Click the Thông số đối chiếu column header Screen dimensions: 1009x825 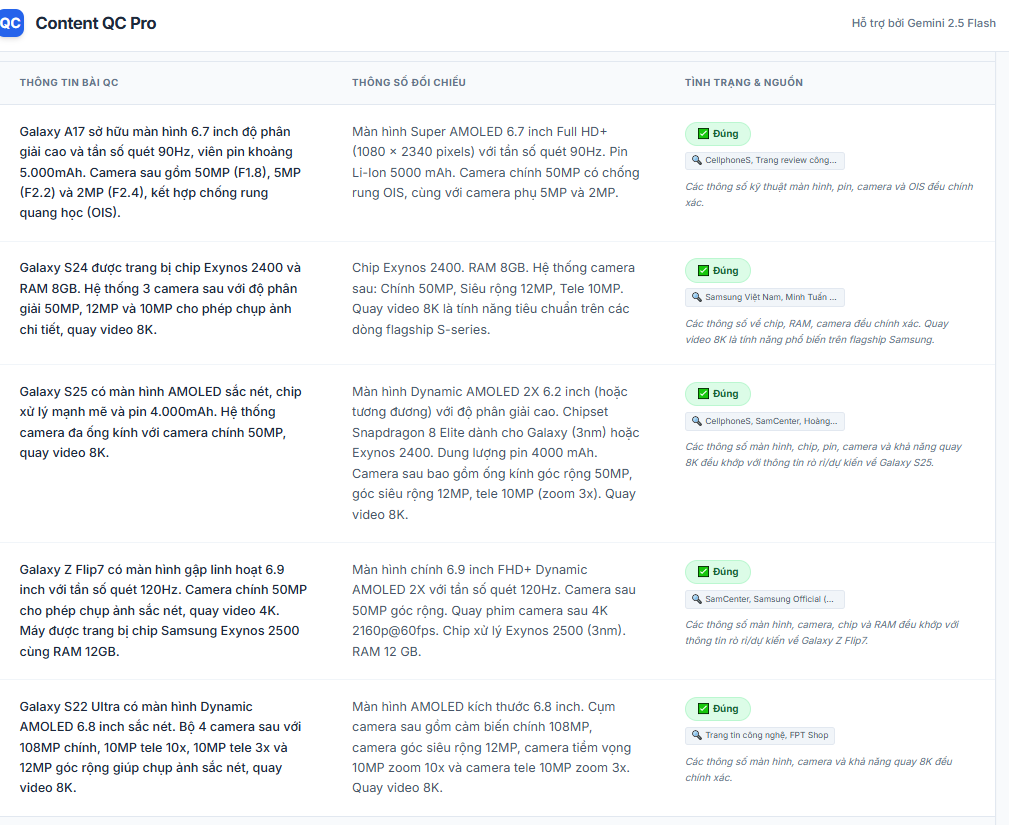(408, 82)
